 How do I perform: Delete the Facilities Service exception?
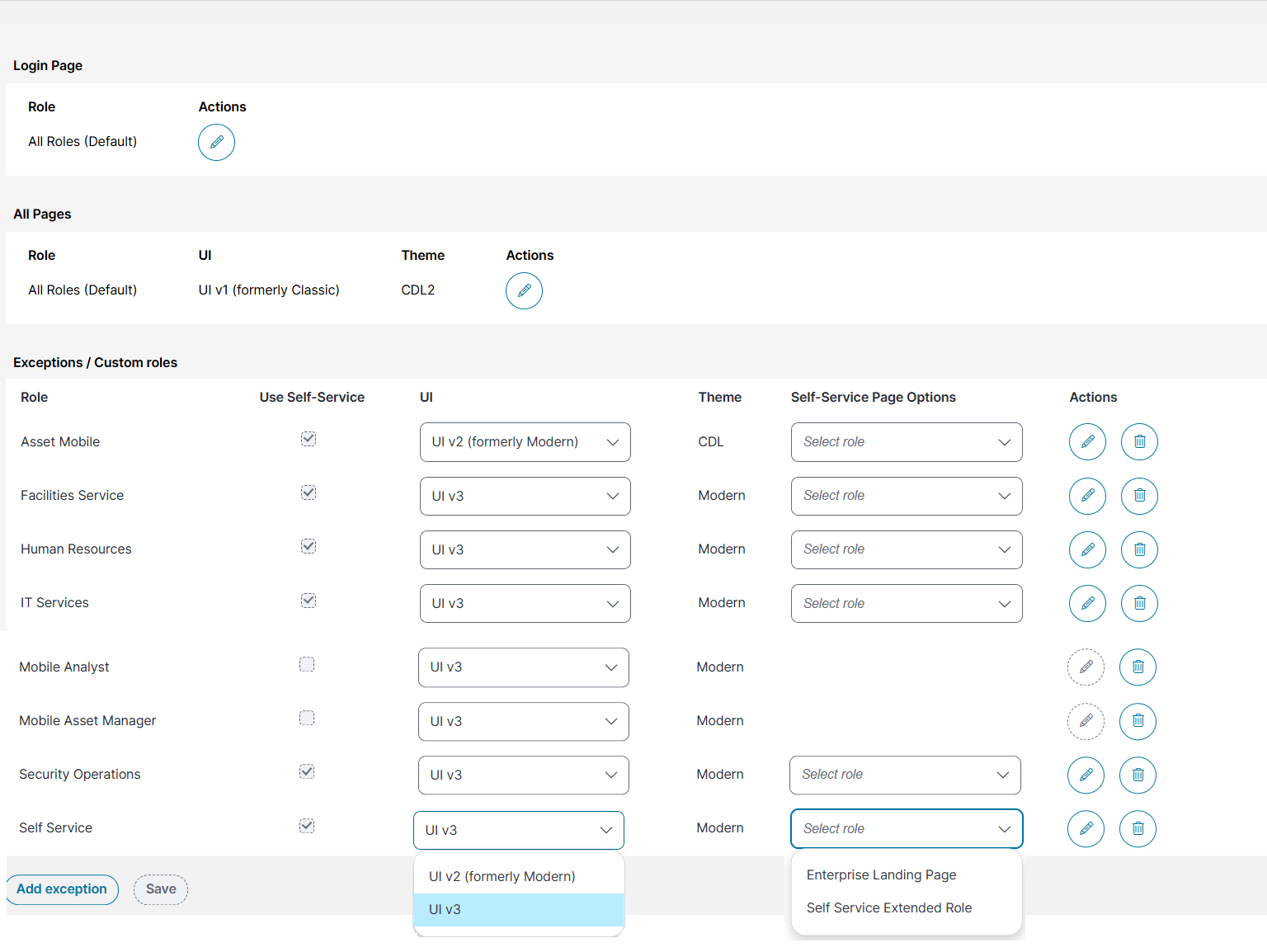[1139, 496]
